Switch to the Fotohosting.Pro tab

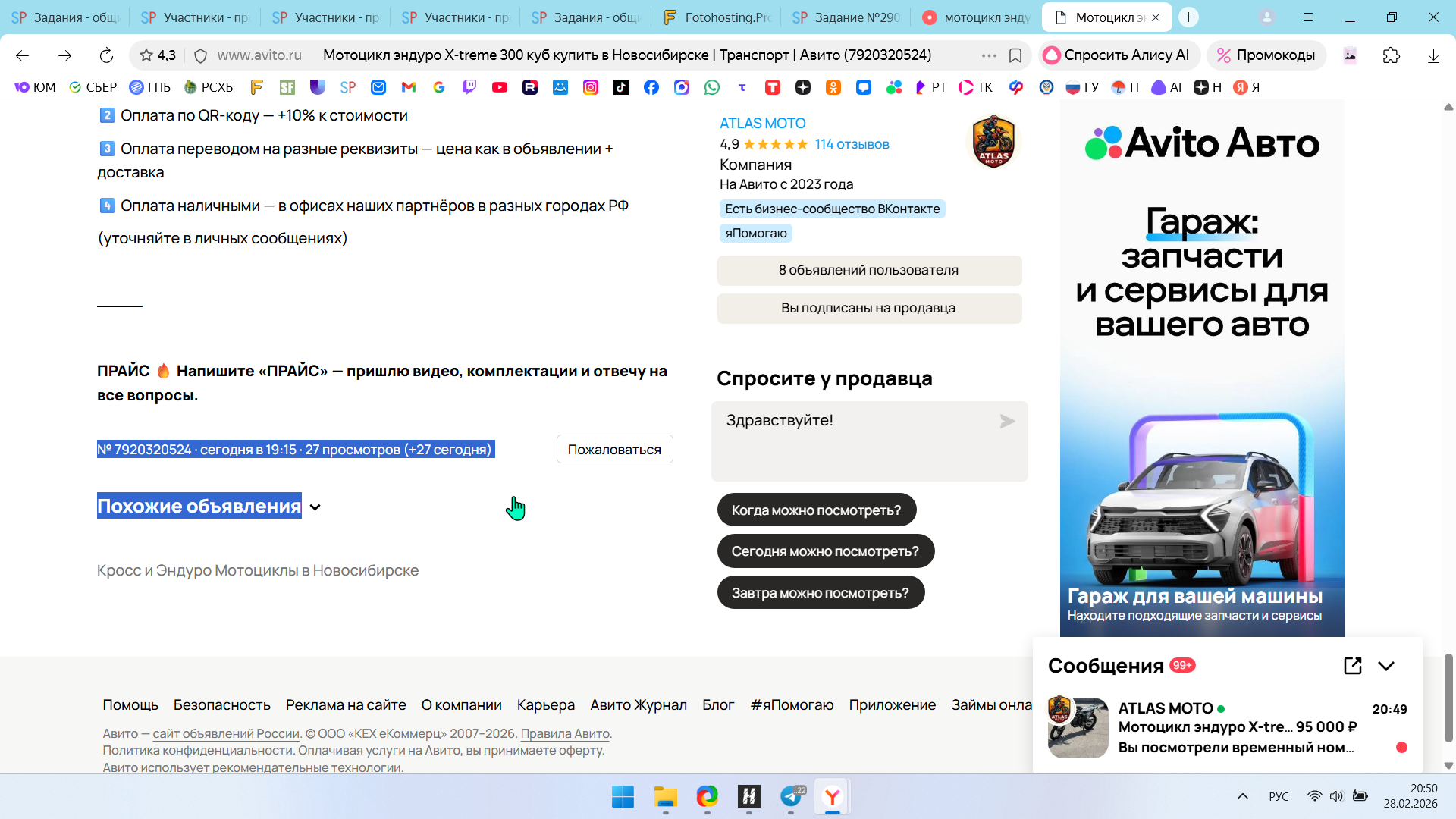716,17
